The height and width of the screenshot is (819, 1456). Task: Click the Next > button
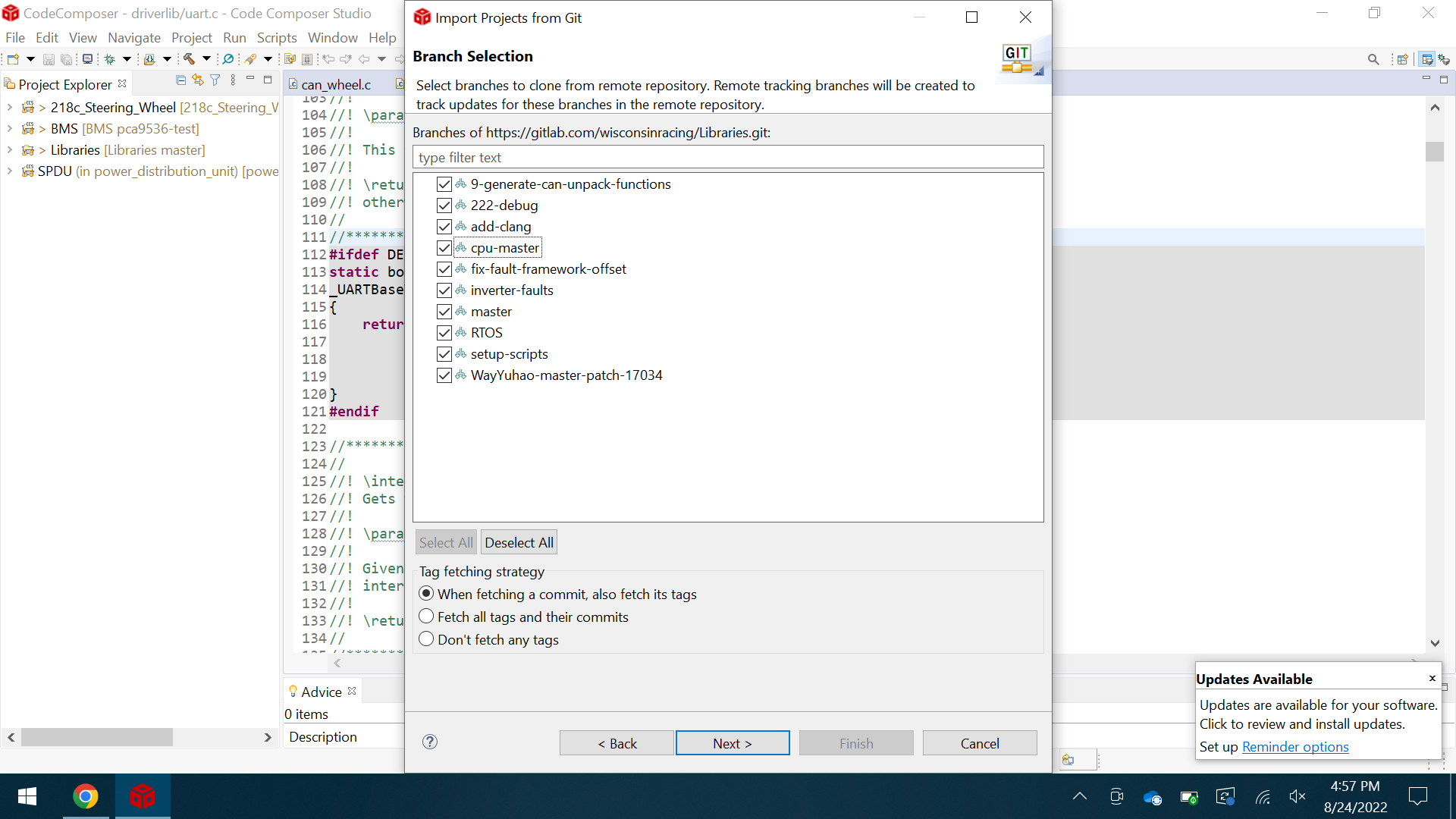(x=732, y=743)
